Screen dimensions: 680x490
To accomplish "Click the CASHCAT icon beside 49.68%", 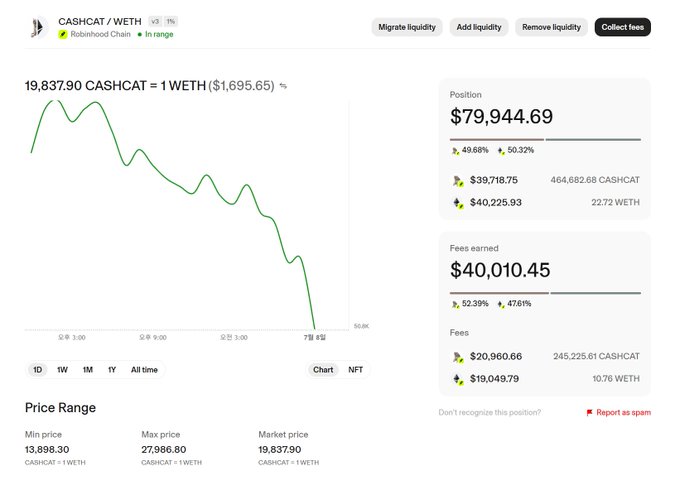I will click(x=455, y=150).
